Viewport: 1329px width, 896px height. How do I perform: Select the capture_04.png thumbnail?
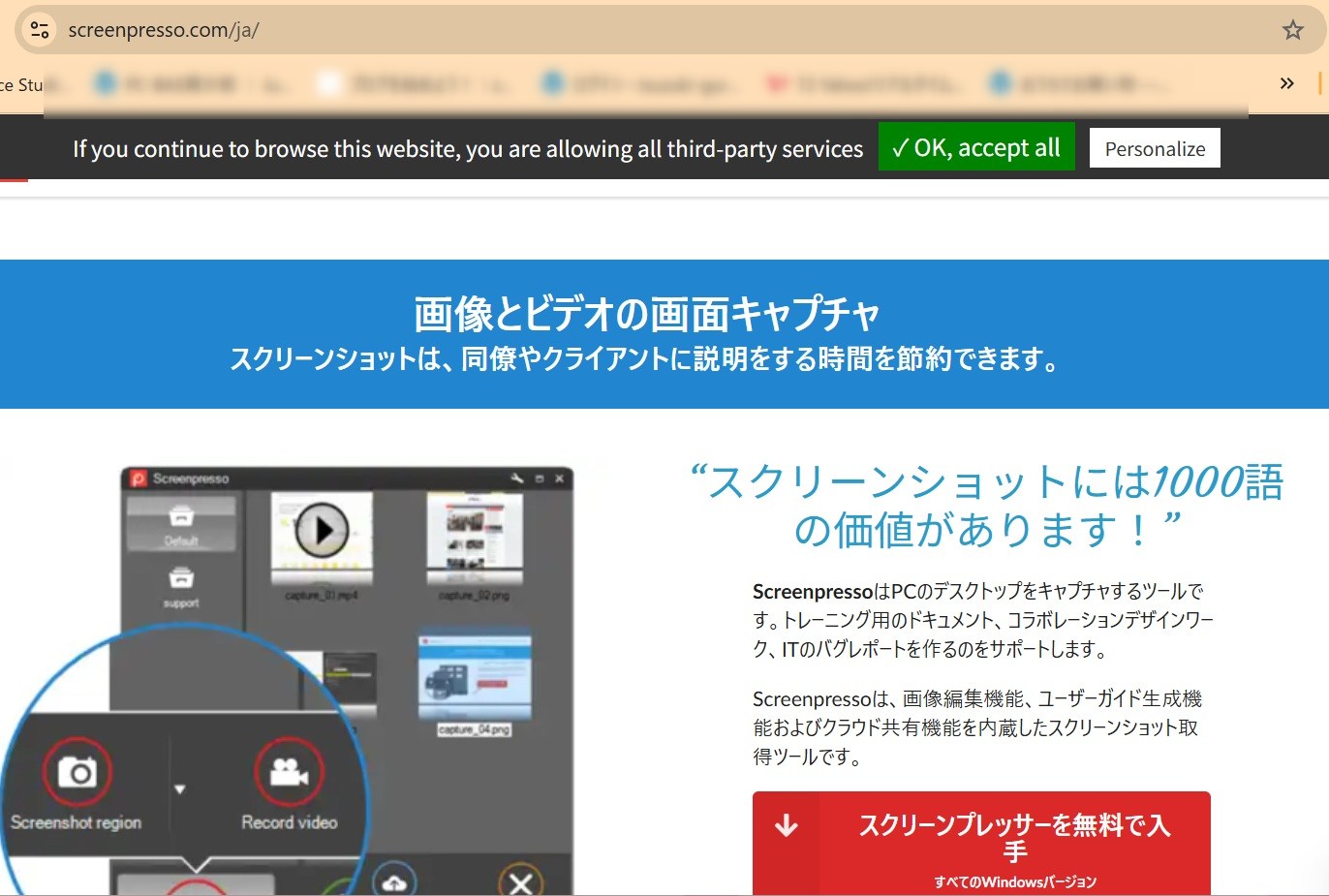(475, 678)
